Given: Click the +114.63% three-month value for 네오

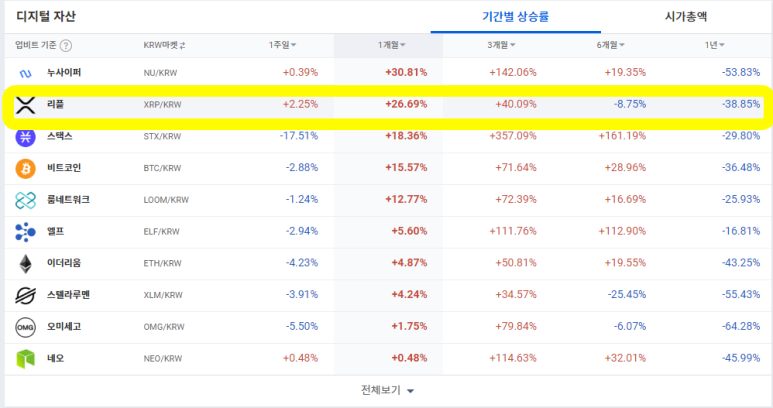Looking at the screenshot, I should tap(513, 358).
